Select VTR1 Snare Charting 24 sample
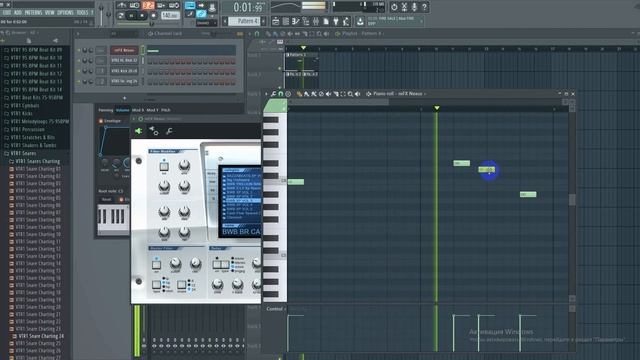 point(41,336)
